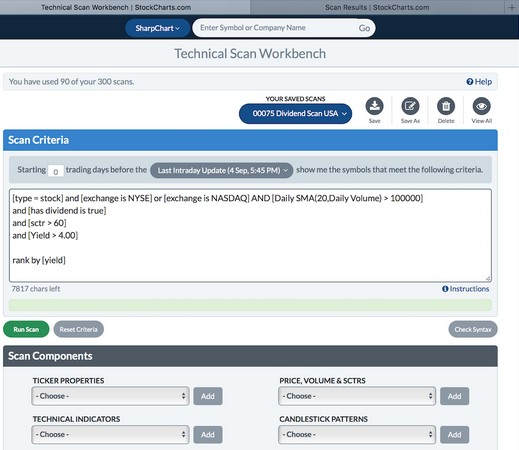The width and height of the screenshot is (519, 450).
Task: Add selected Technical Indicators component
Action: tap(208, 434)
